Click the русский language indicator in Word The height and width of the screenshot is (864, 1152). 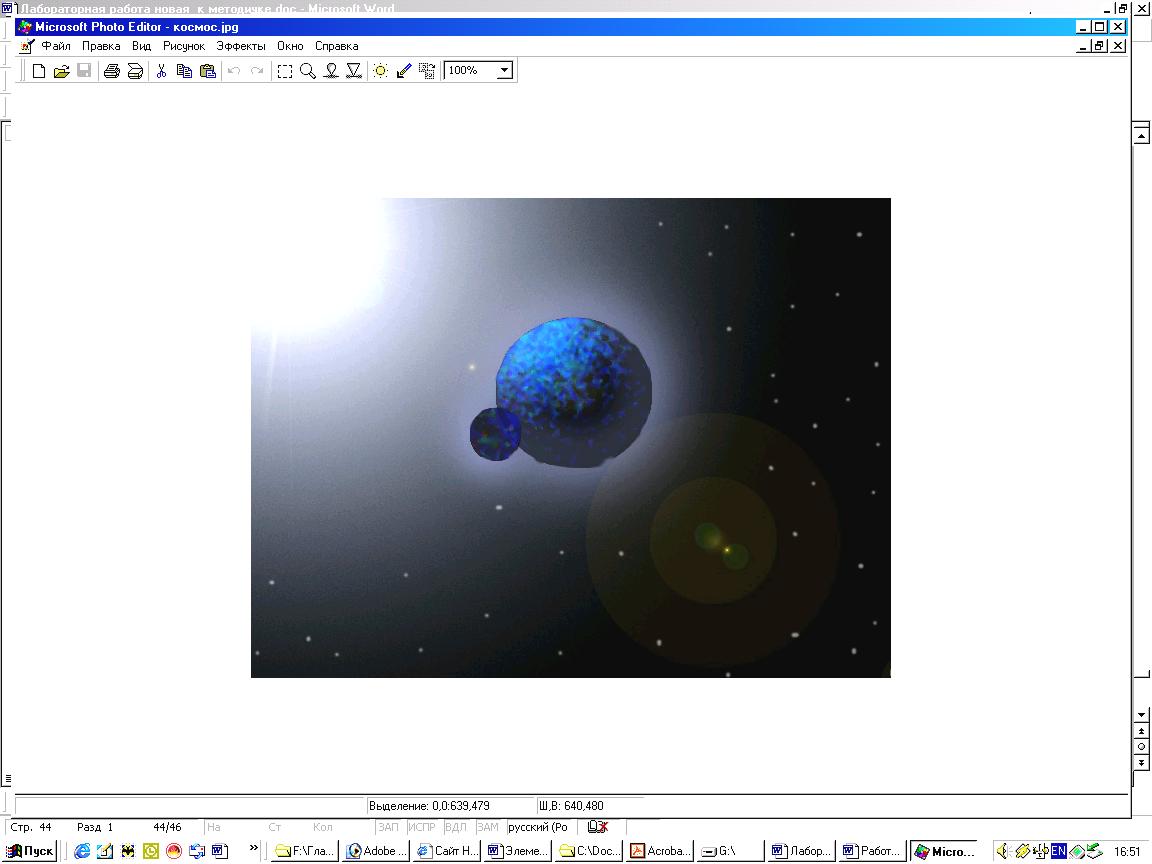click(538, 827)
